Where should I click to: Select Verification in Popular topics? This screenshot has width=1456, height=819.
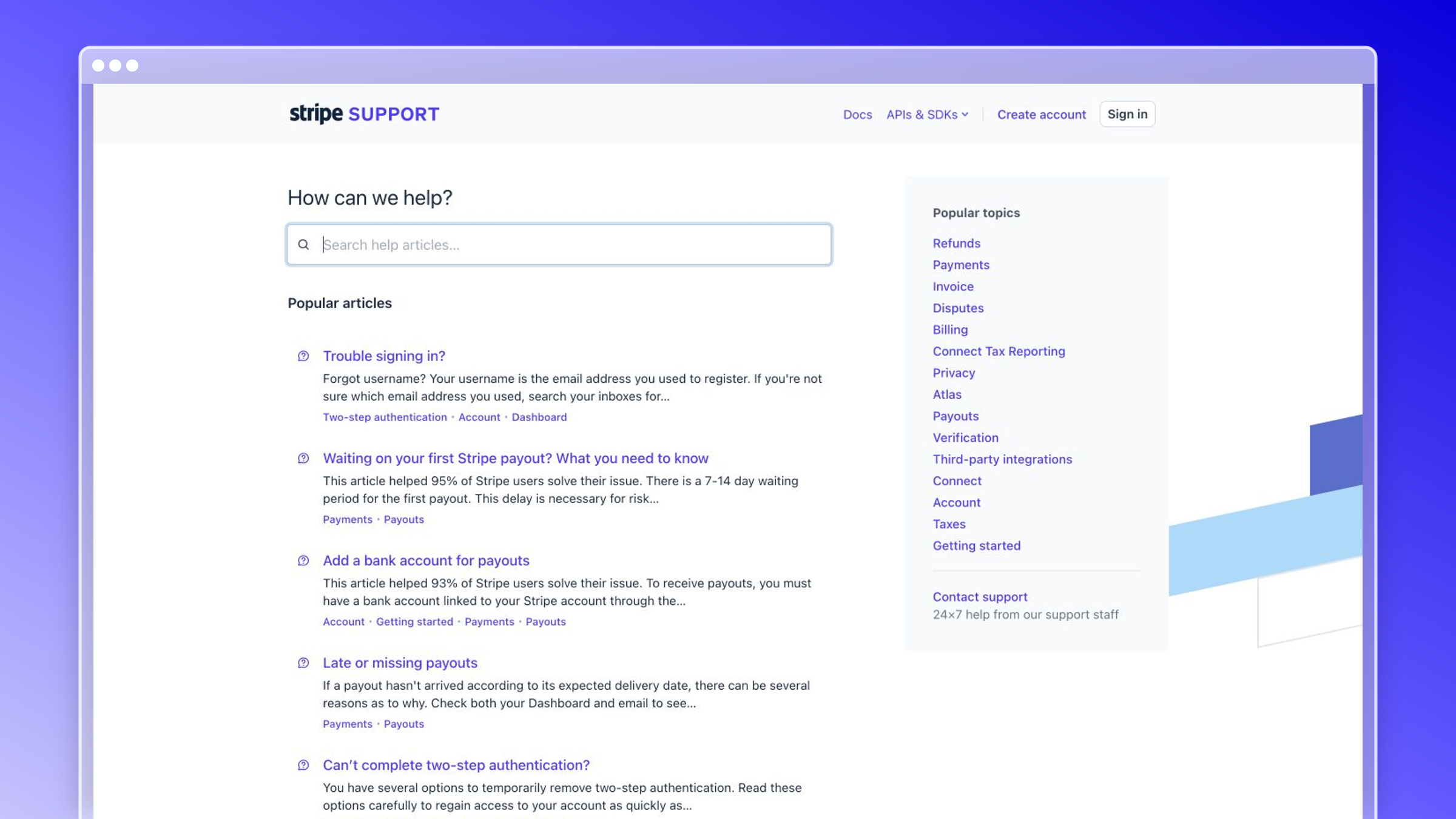pos(966,437)
